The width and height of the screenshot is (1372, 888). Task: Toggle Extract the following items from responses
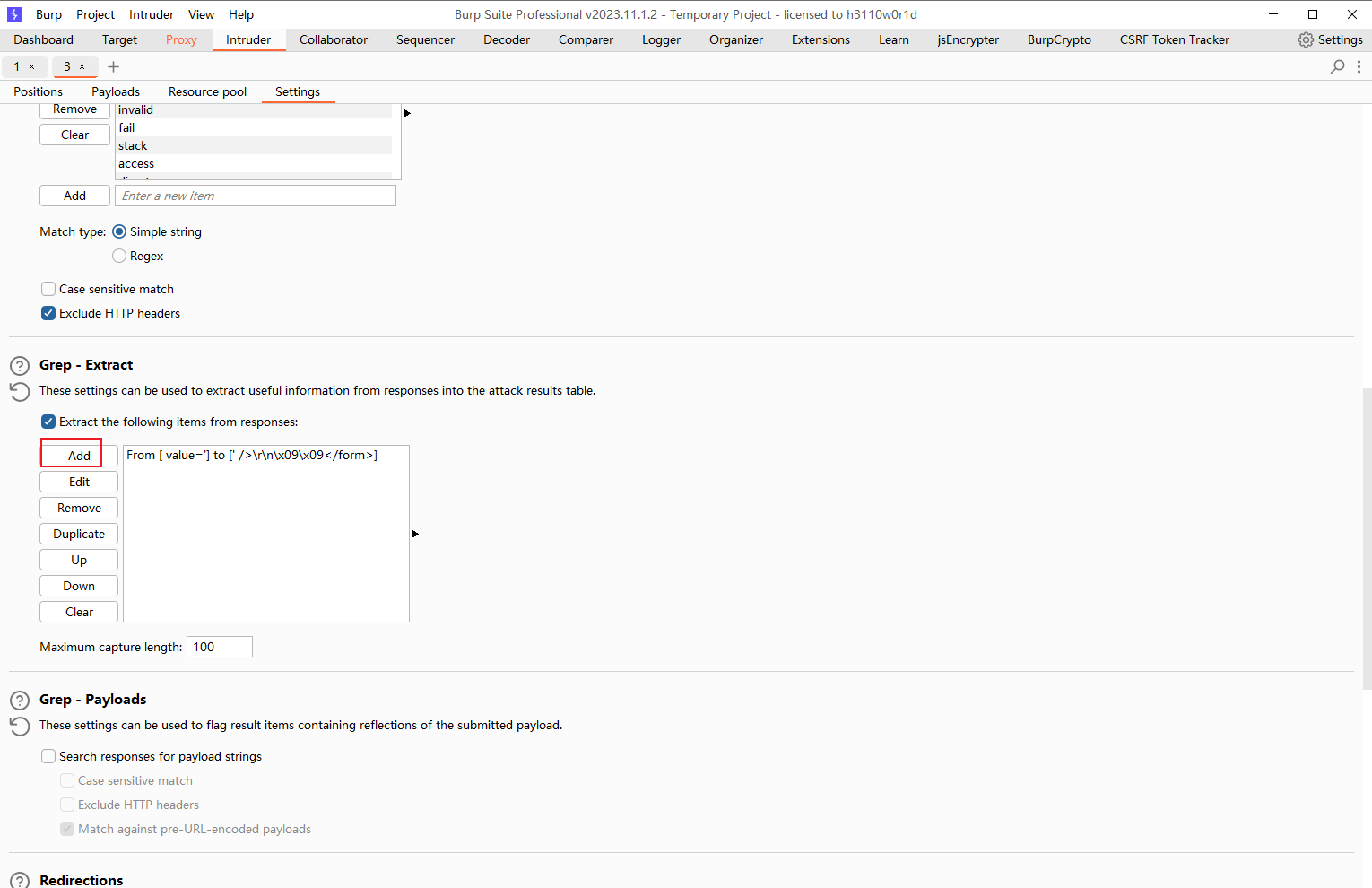pos(48,422)
